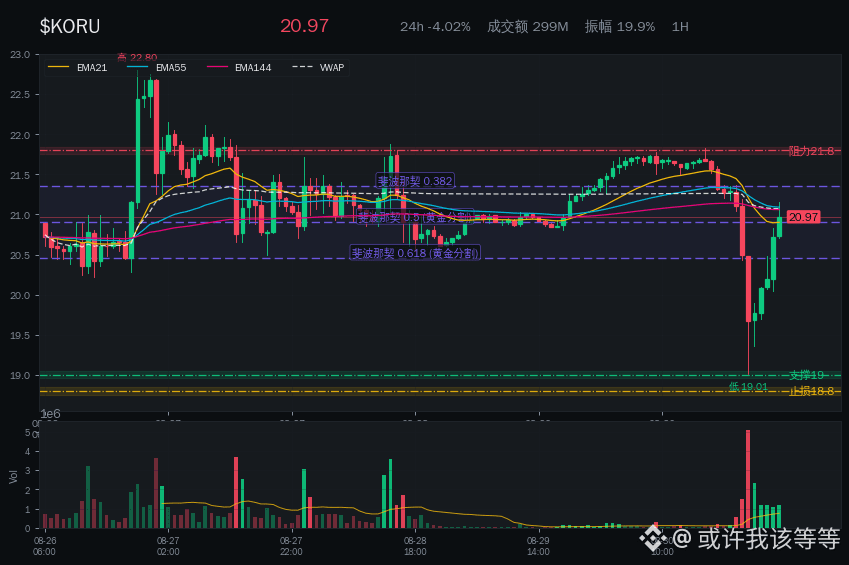Click the 1H timeframe label
This screenshot has width=849, height=565.
680,27
